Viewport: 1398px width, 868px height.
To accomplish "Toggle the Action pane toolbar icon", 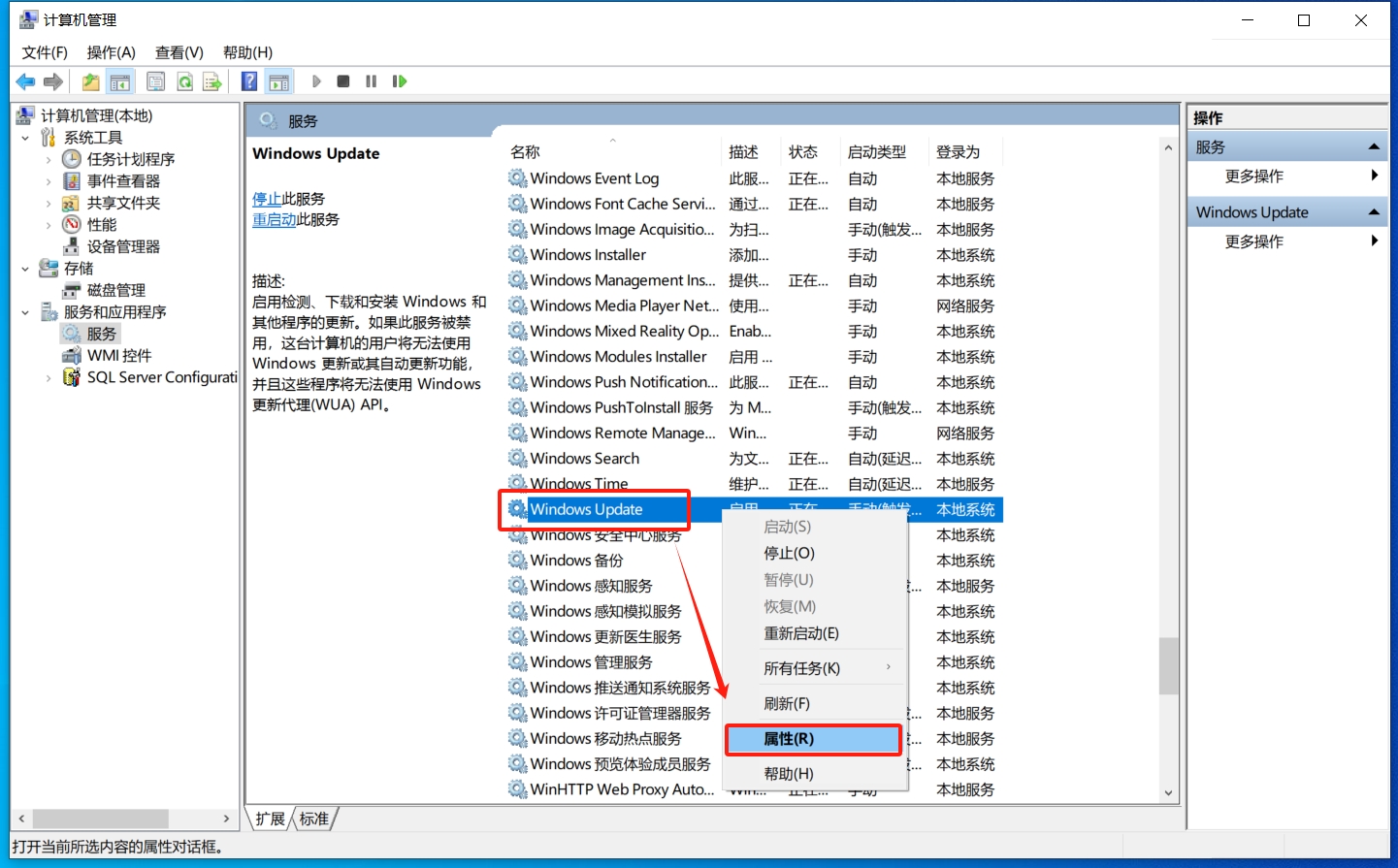I will [x=279, y=81].
